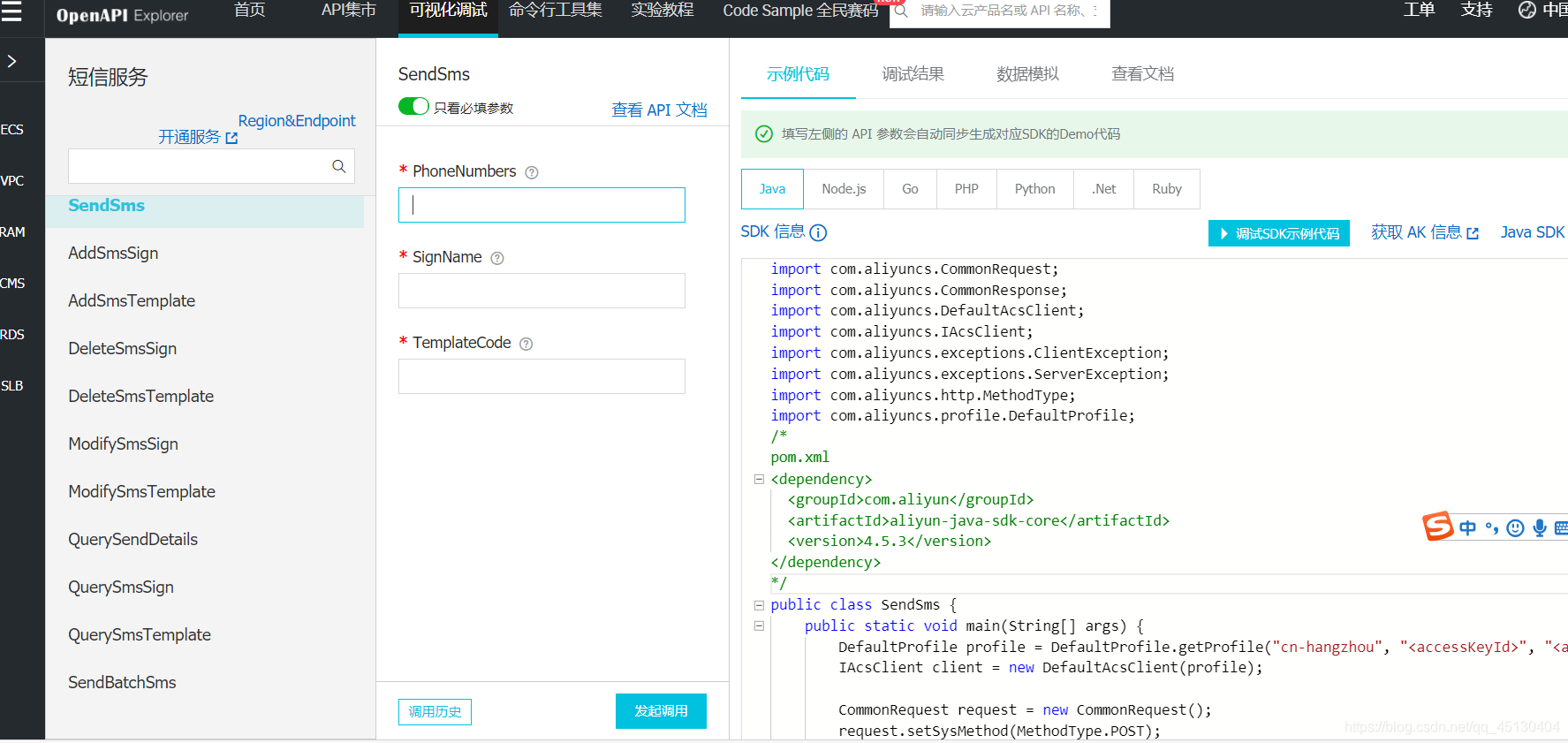The height and width of the screenshot is (743, 1568).
Task: Click 工单 in header
Action: (1419, 11)
